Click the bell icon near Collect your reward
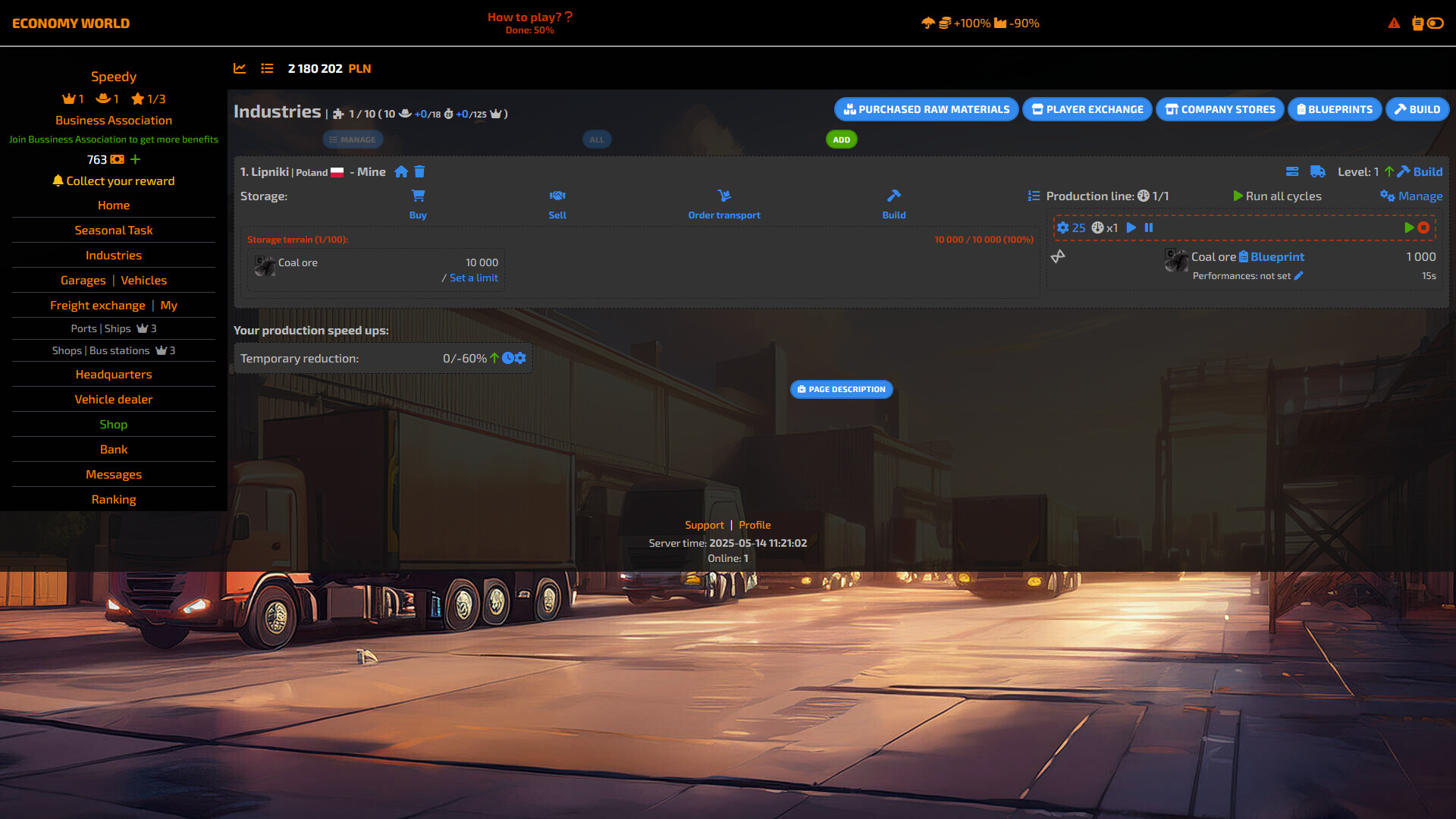 coord(58,180)
